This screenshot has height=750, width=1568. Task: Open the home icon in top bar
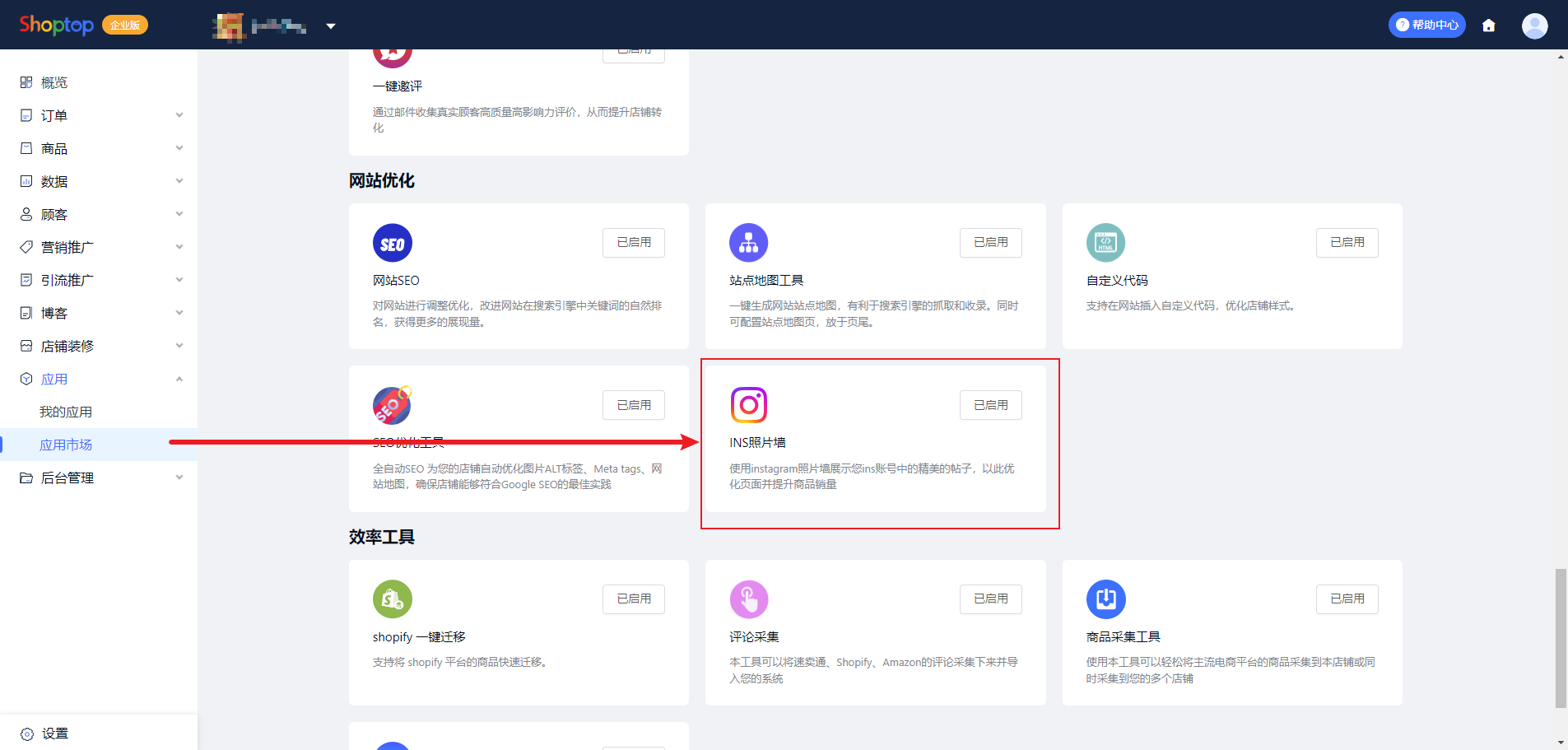tap(1488, 26)
